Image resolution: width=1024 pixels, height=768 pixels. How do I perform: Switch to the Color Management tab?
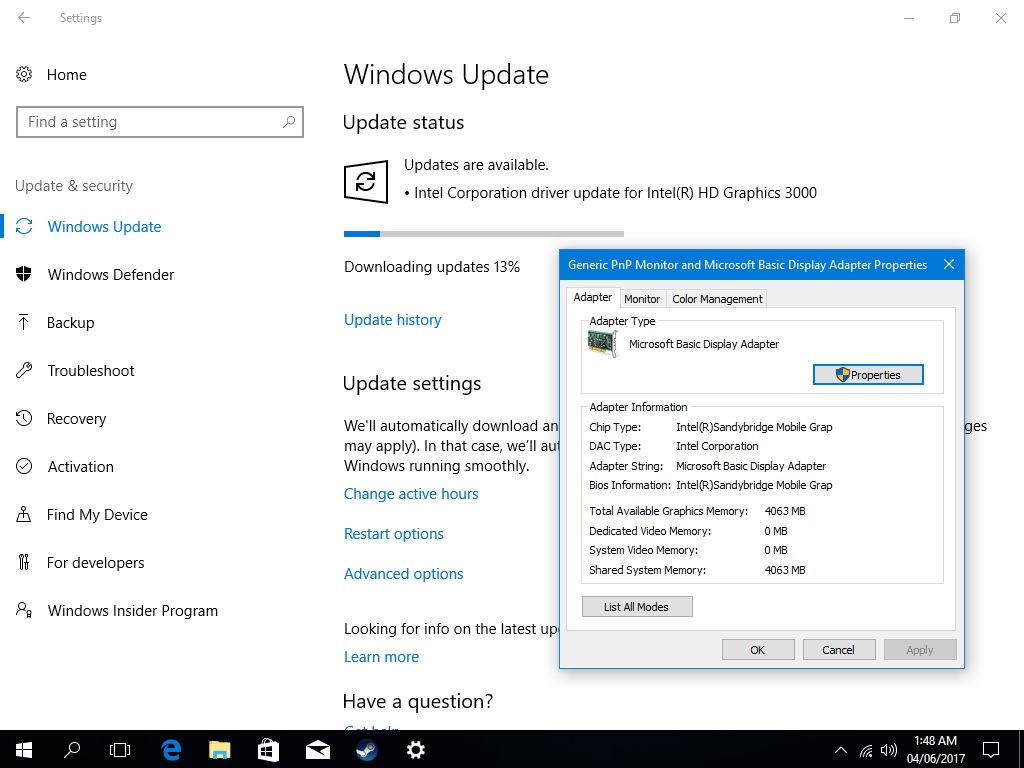point(717,299)
